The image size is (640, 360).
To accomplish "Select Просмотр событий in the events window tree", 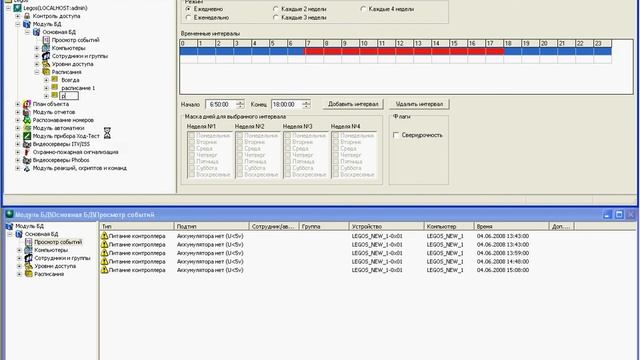I will pyautogui.click(x=58, y=242).
